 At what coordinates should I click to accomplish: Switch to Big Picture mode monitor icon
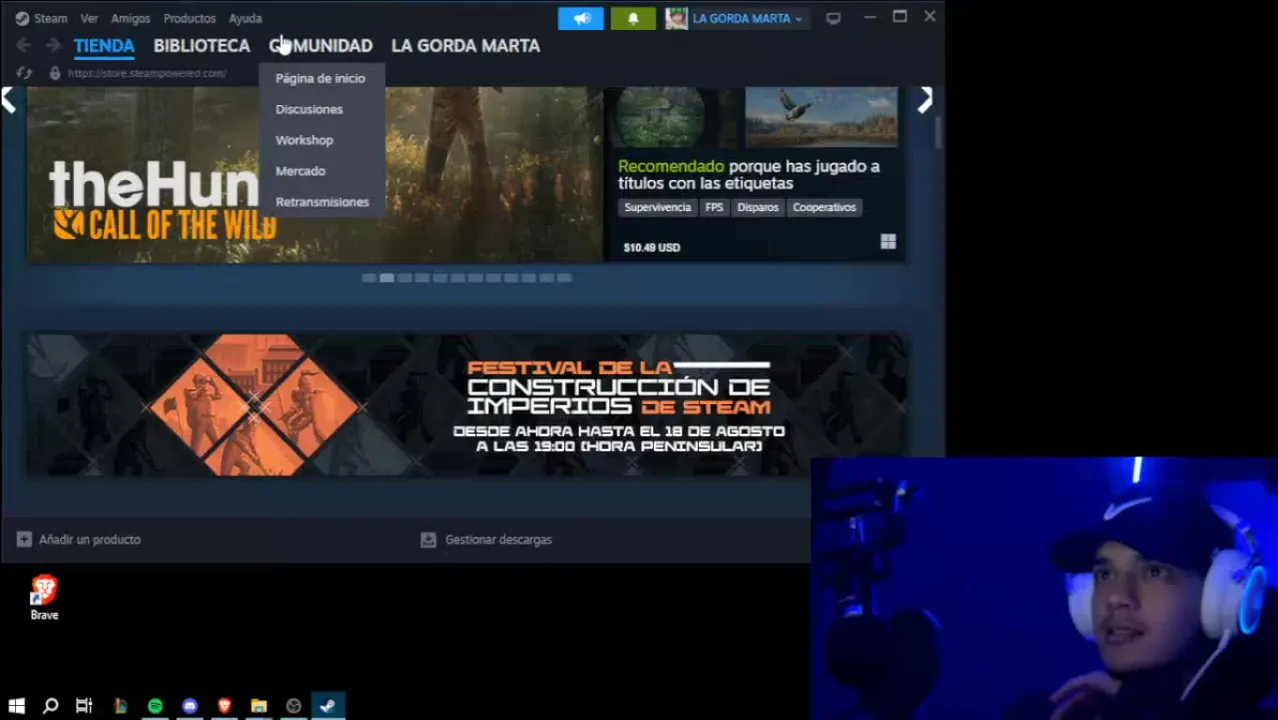[x=833, y=18]
